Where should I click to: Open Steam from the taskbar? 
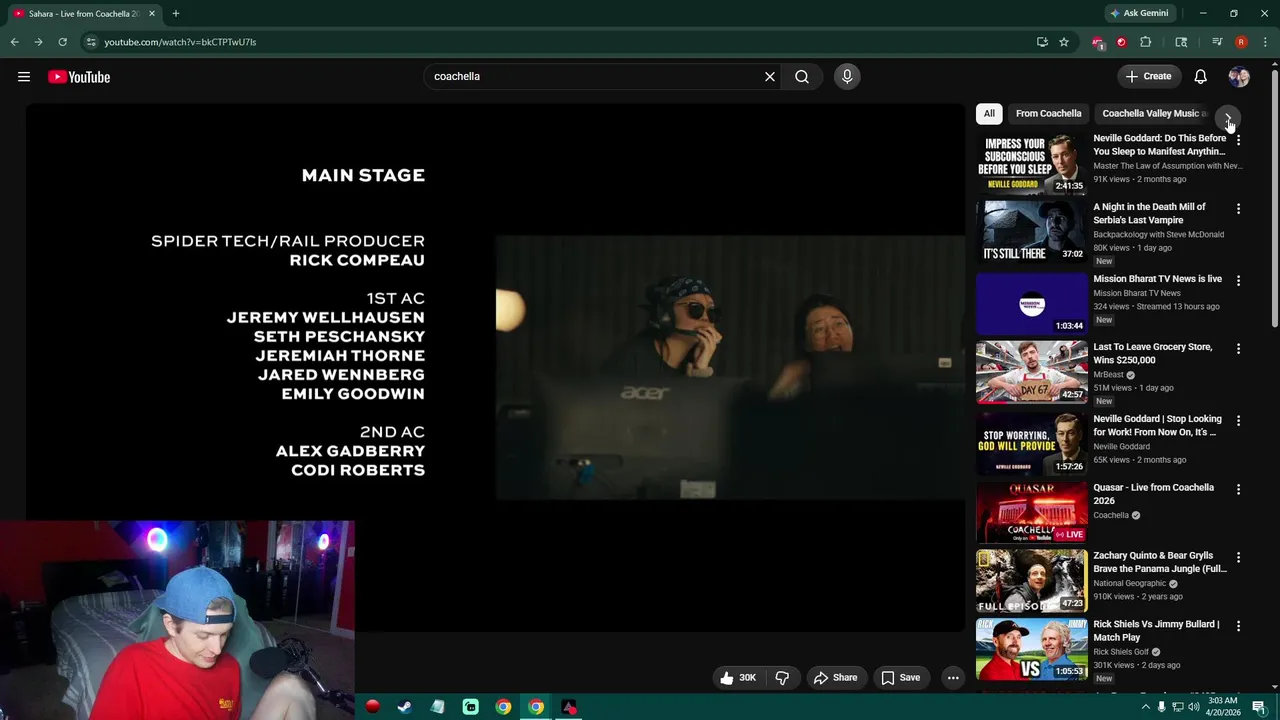click(x=404, y=707)
